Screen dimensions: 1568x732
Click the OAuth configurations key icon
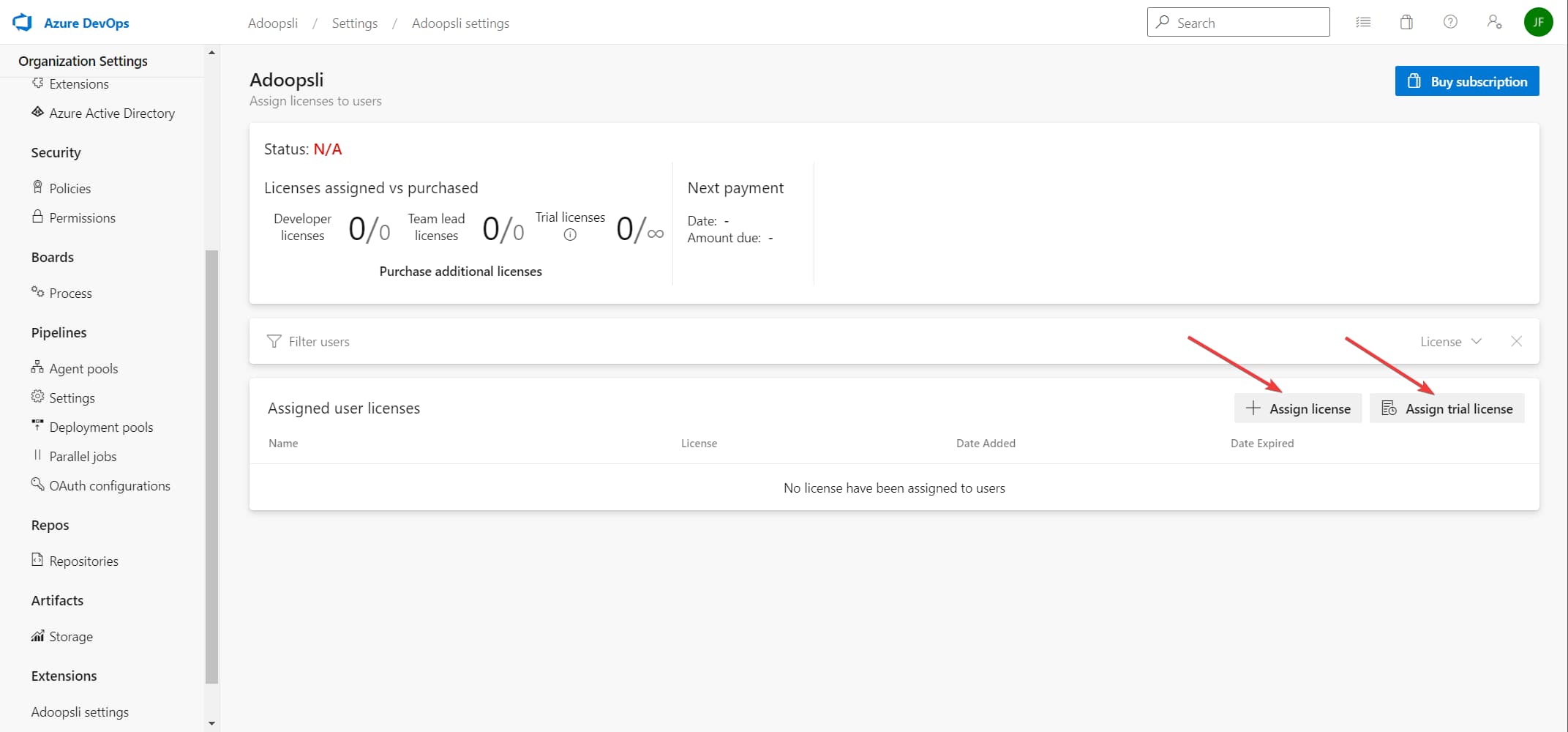(x=37, y=484)
